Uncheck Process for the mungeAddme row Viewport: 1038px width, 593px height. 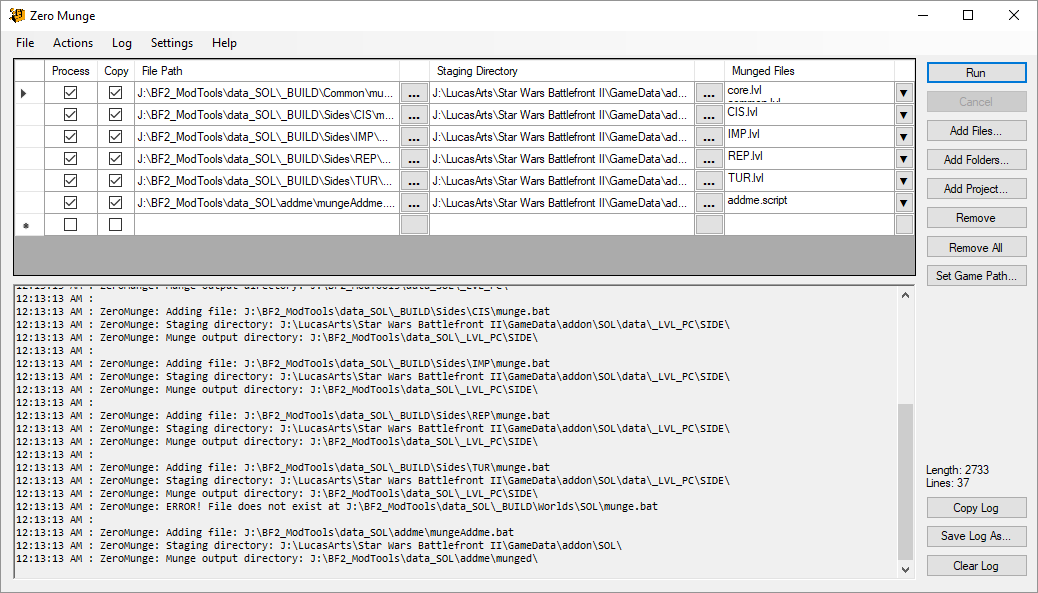tap(70, 203)
